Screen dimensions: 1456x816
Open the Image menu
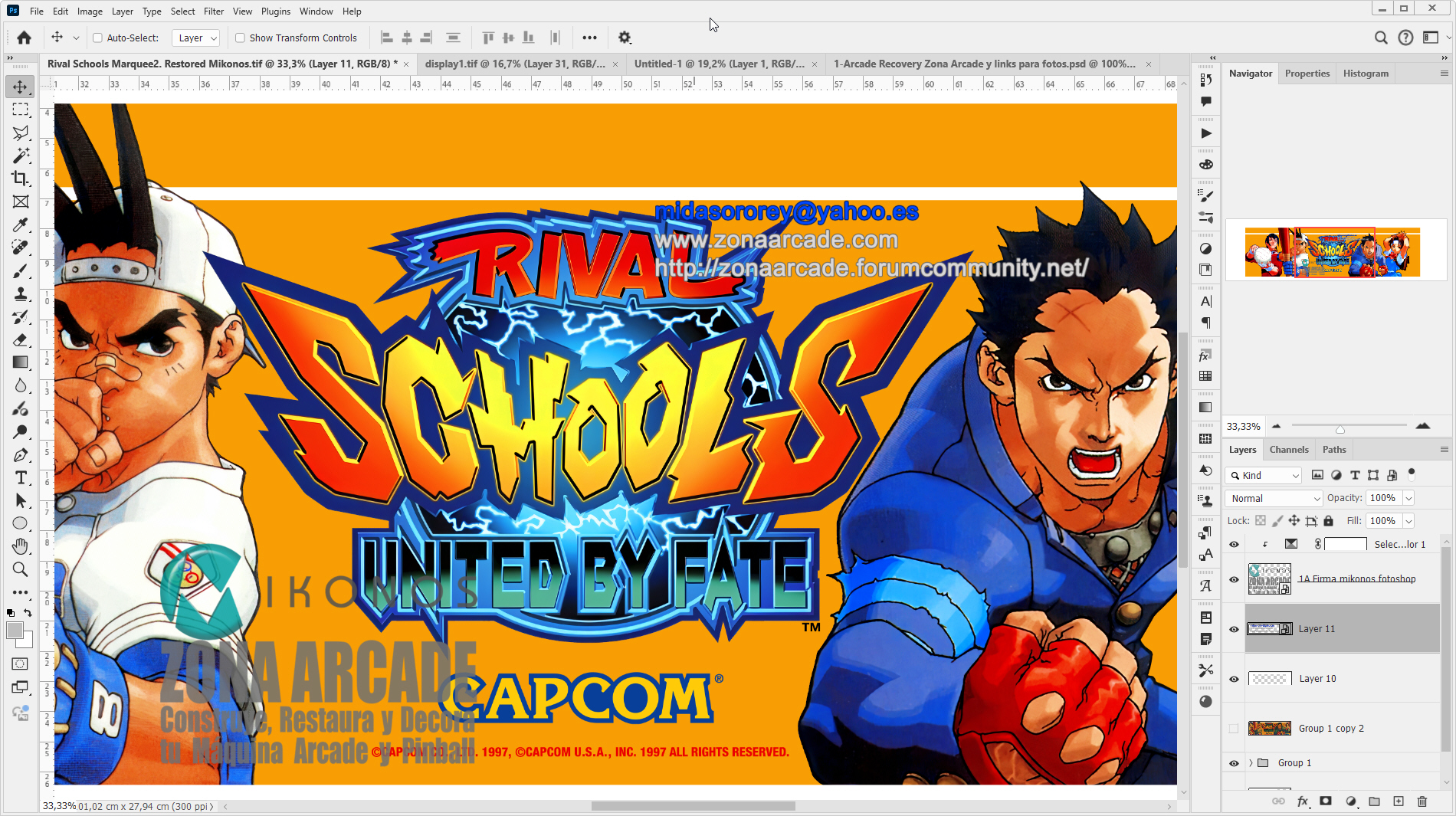coord(90,11)
